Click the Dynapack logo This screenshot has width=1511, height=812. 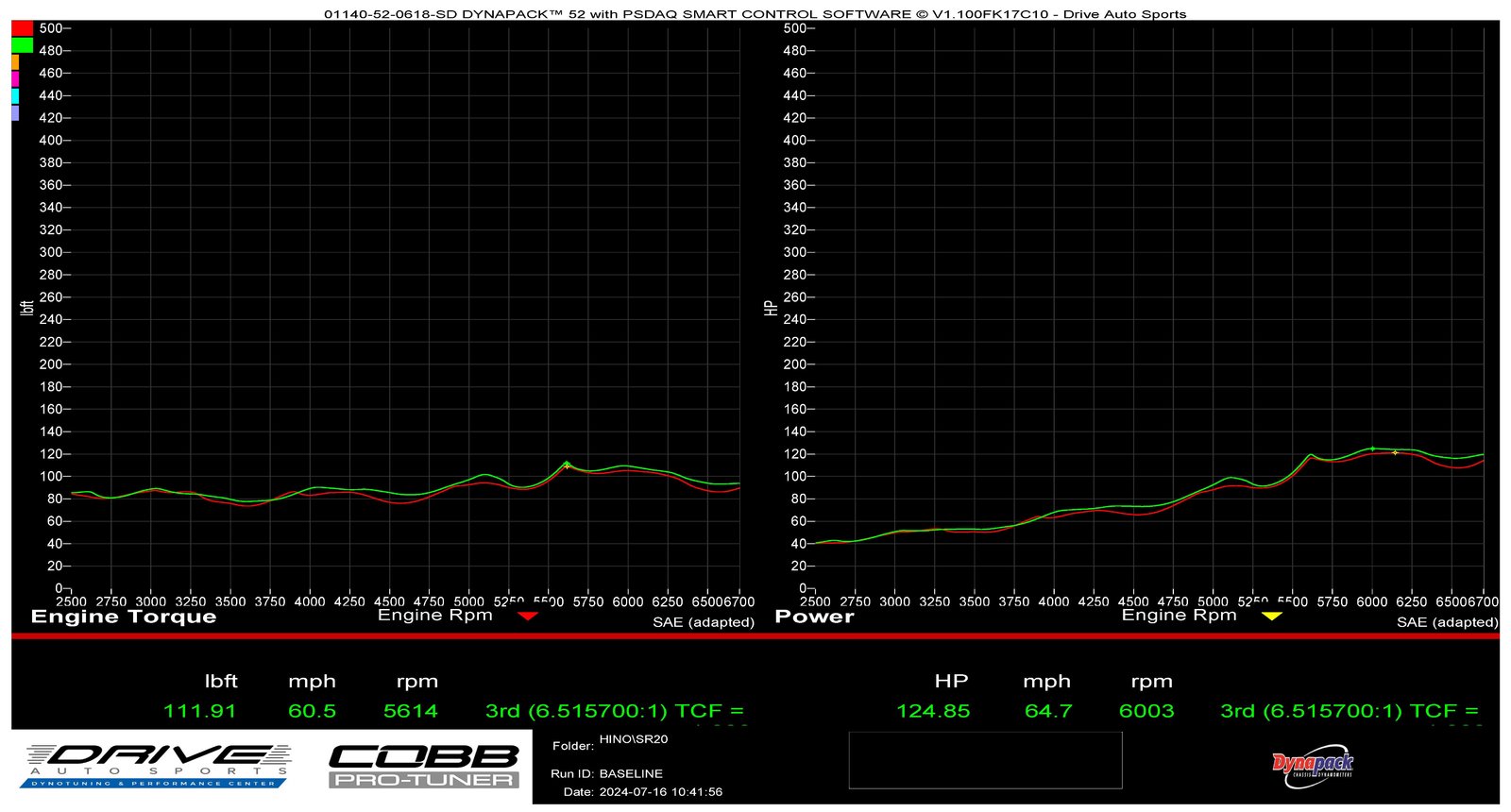pyautogui.click(x=1313, y=766)
